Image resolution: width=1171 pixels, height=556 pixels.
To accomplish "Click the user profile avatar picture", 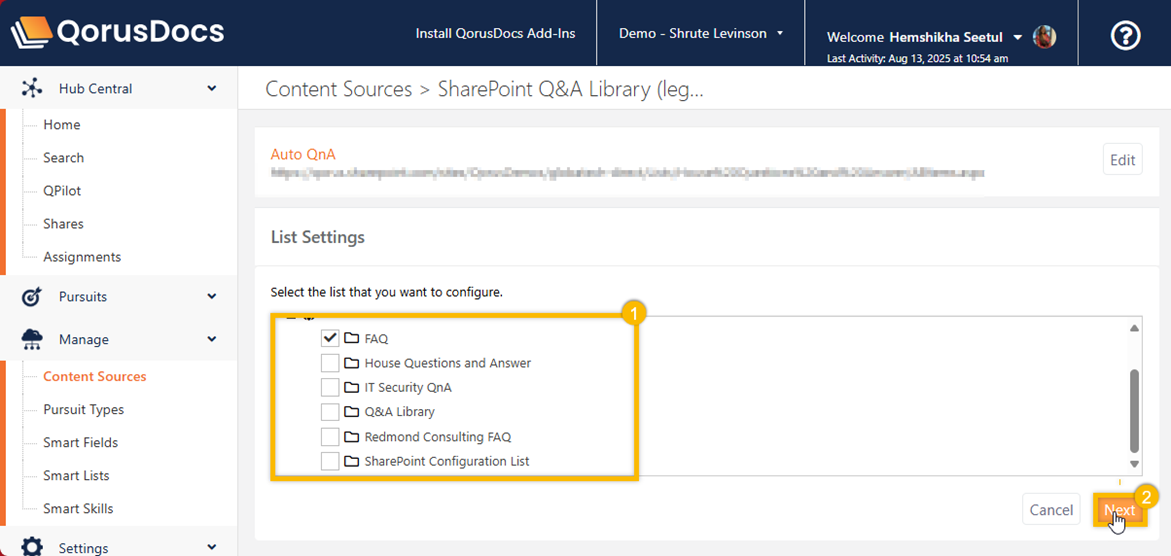I will point(1044,37).
